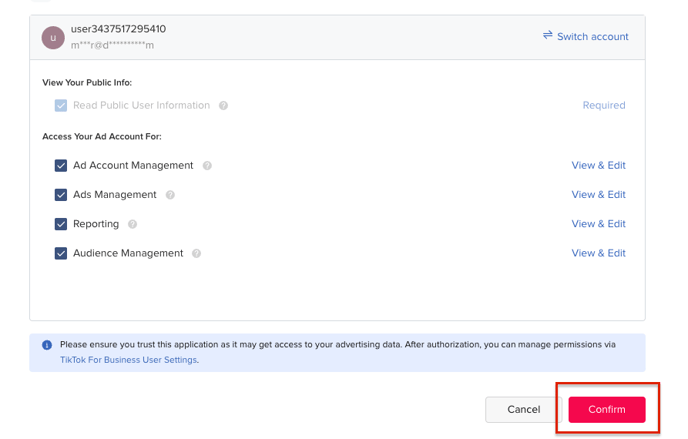Show help tooltip for Ads Management
The height and width of the screenshot is (439, 688).
pyautogui.click(x=170, y=195)
